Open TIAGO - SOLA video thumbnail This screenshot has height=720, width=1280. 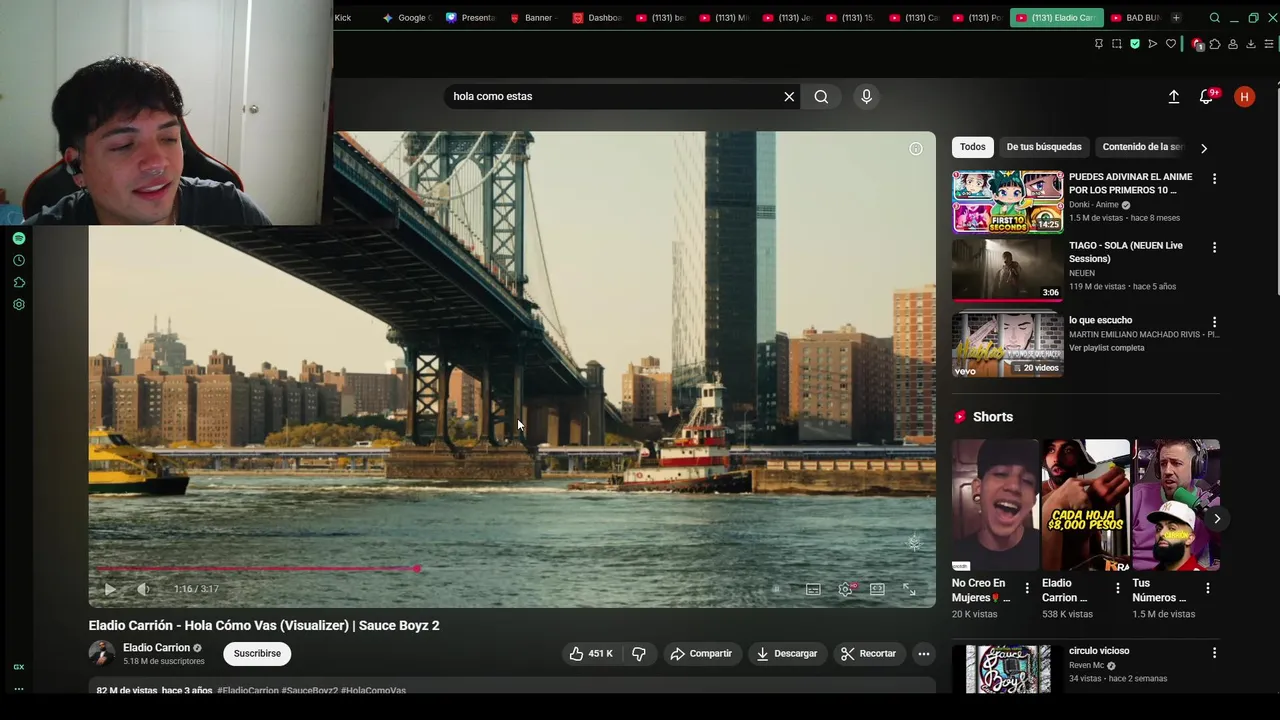(1007, 270)
